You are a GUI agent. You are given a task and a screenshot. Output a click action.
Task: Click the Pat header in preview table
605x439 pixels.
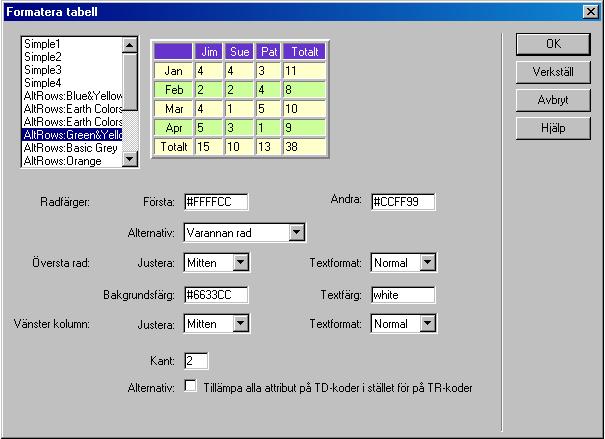tap(269, 52)
